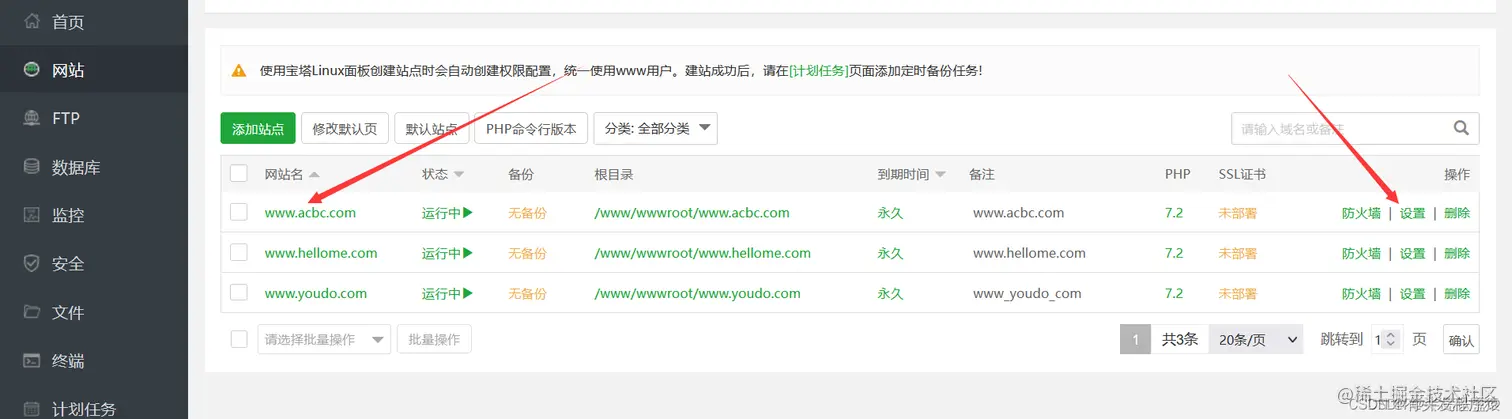The image size is (1512, 419).
Task: Toggle the select-all checkbox in table header
Action: coord(239,173)
